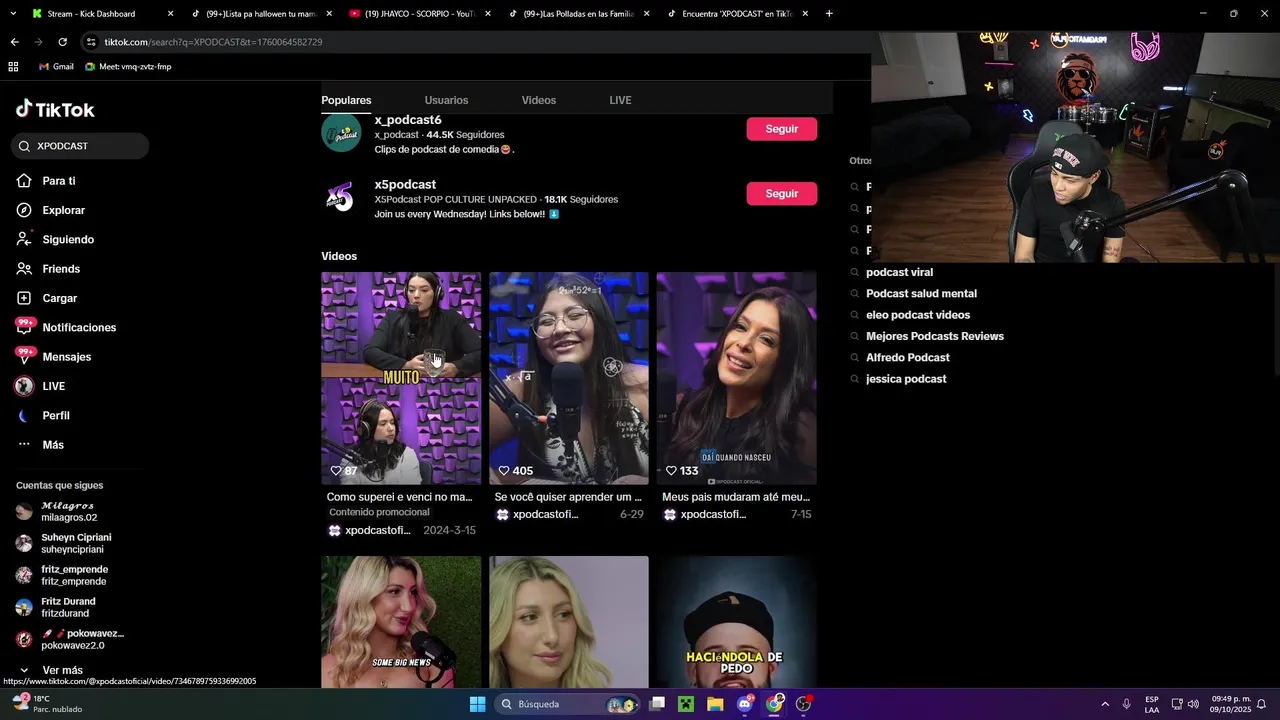1280x720 pixels.
Task: Click the address bar URL
Action: [x=213, y=42]
